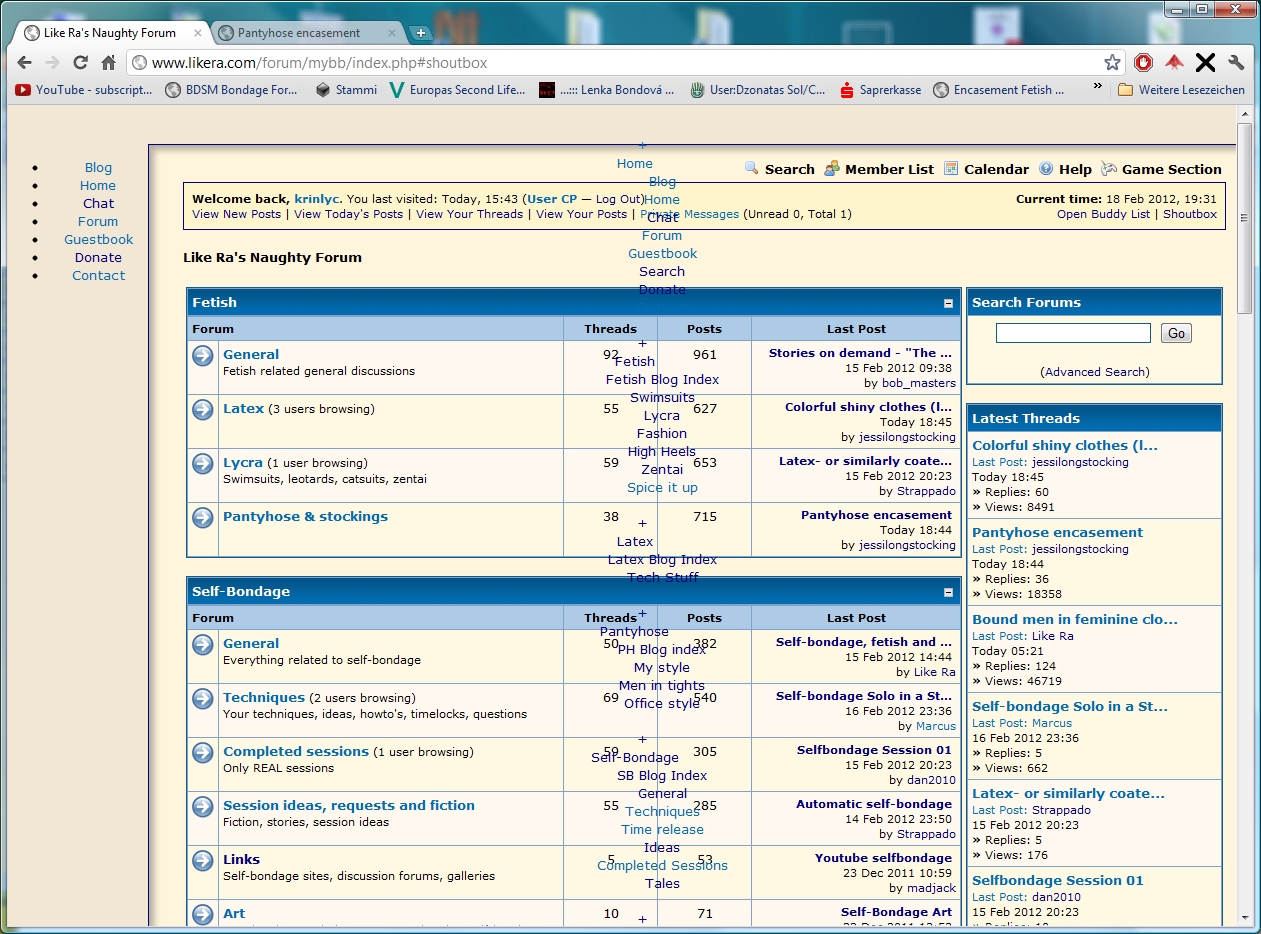This screenshot has height=934, width=1261.
Task: Open the Weitere Lesezeichen bookmarks folder
Action: pyautogui.click(x=1181, y=90)
